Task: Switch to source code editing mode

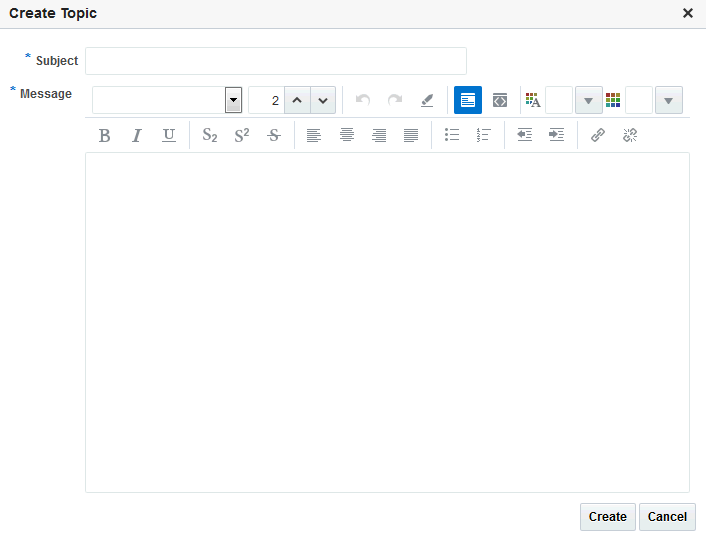Action: pyautogui.click(x=500, y=100)
